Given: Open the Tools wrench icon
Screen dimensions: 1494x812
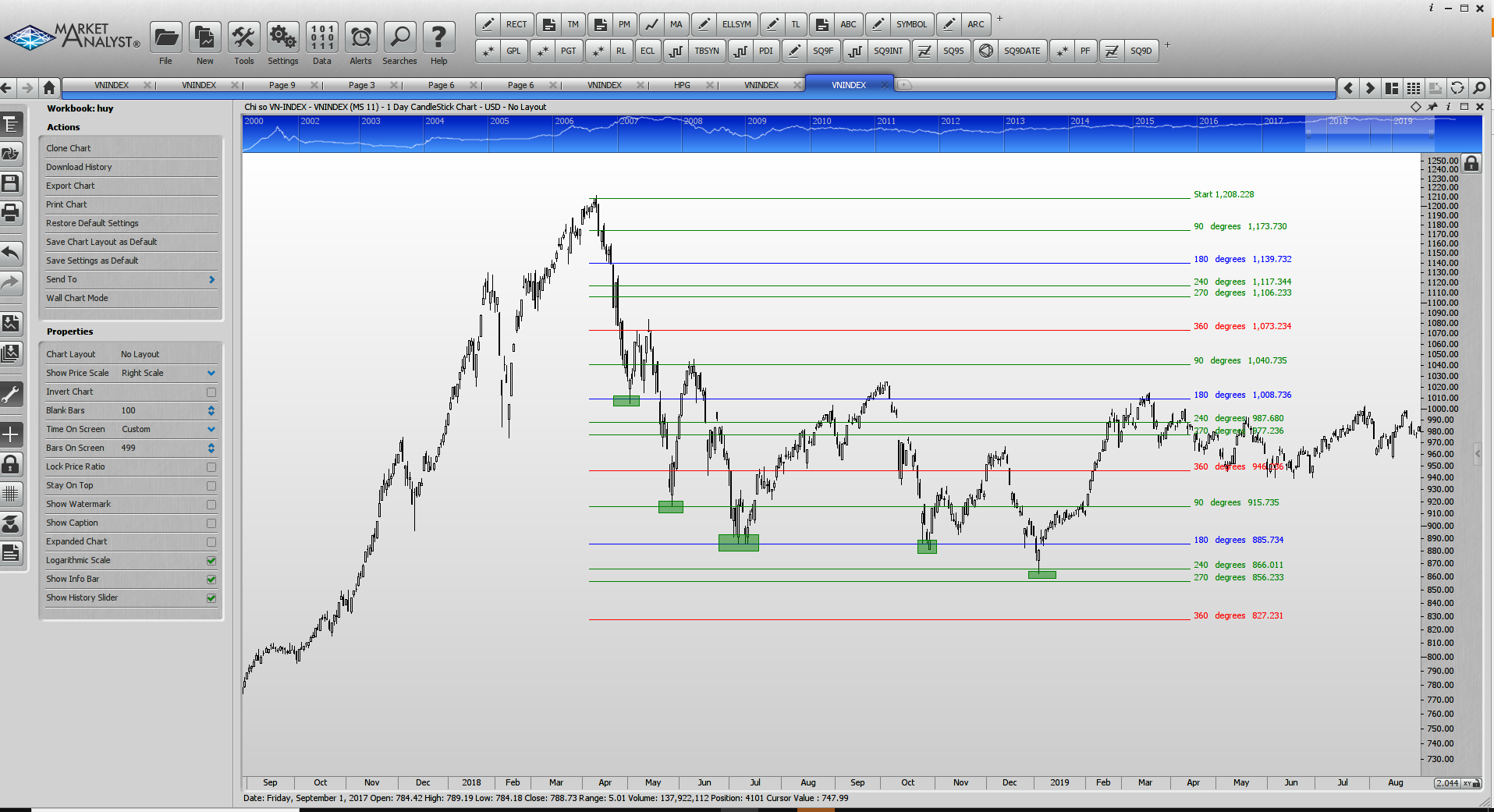Looking at the screenshot, I should coord(243,37).
